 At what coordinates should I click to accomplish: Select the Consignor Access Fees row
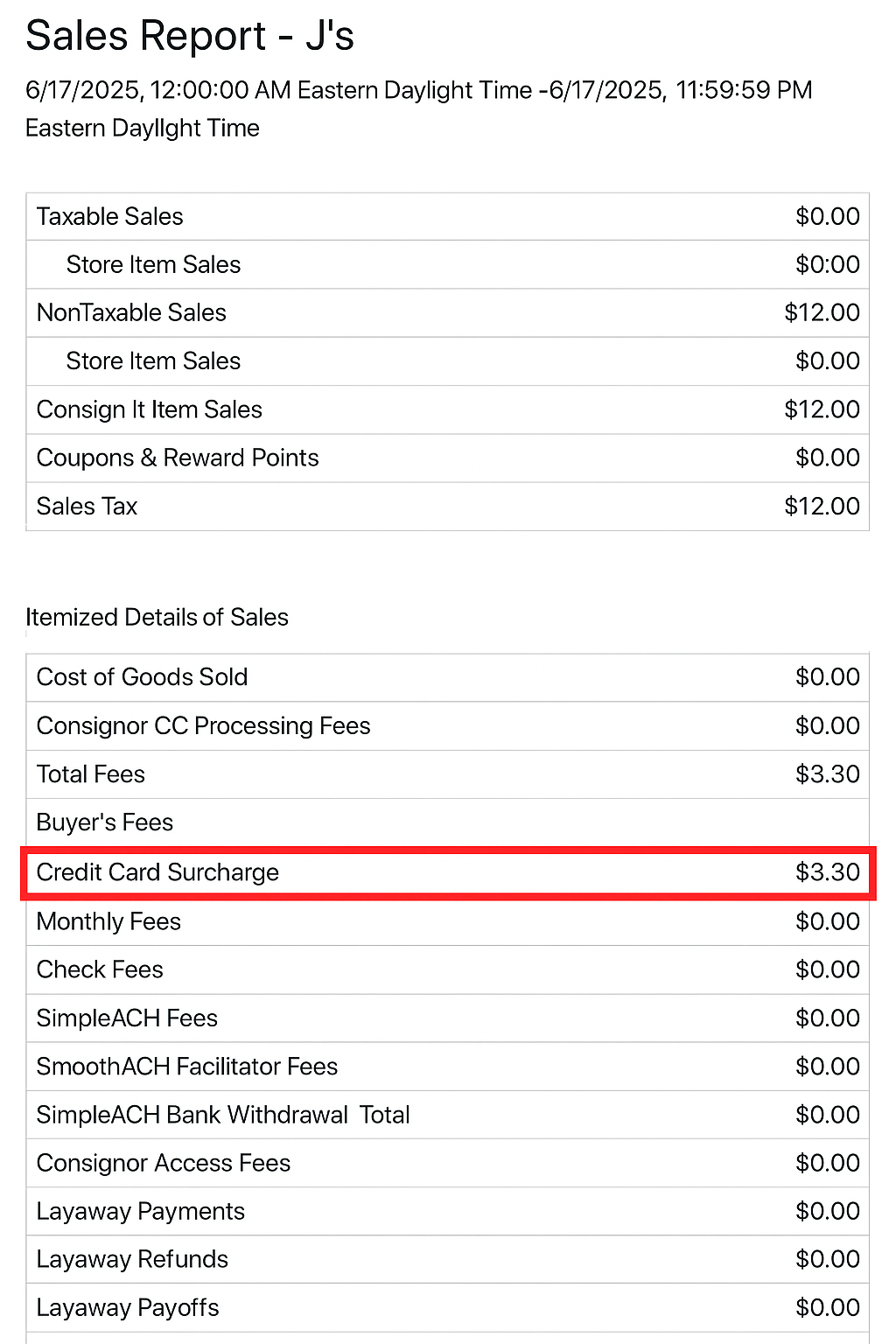click(x=447, y=1163)
